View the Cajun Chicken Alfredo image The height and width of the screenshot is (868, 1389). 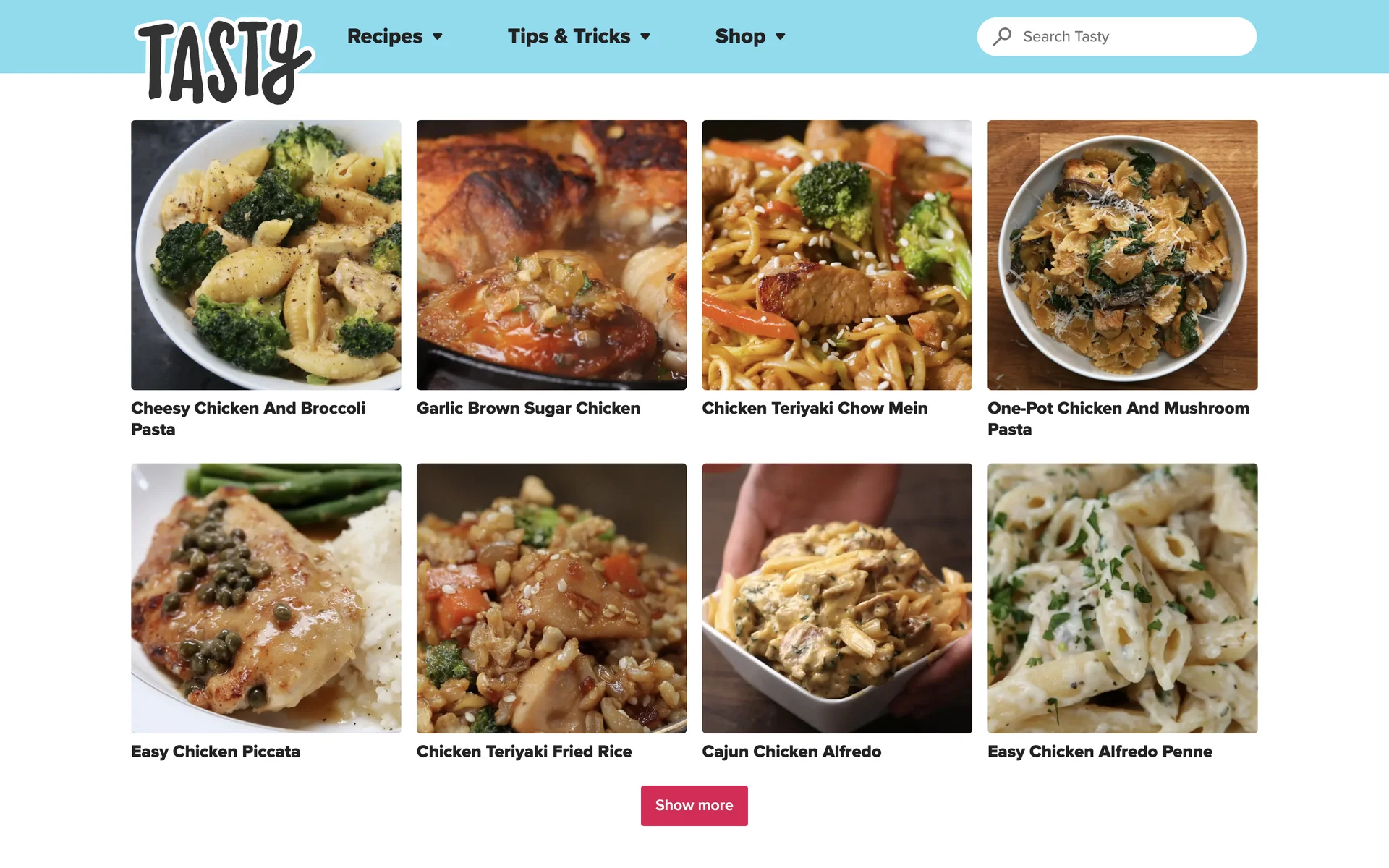[837, 598]
